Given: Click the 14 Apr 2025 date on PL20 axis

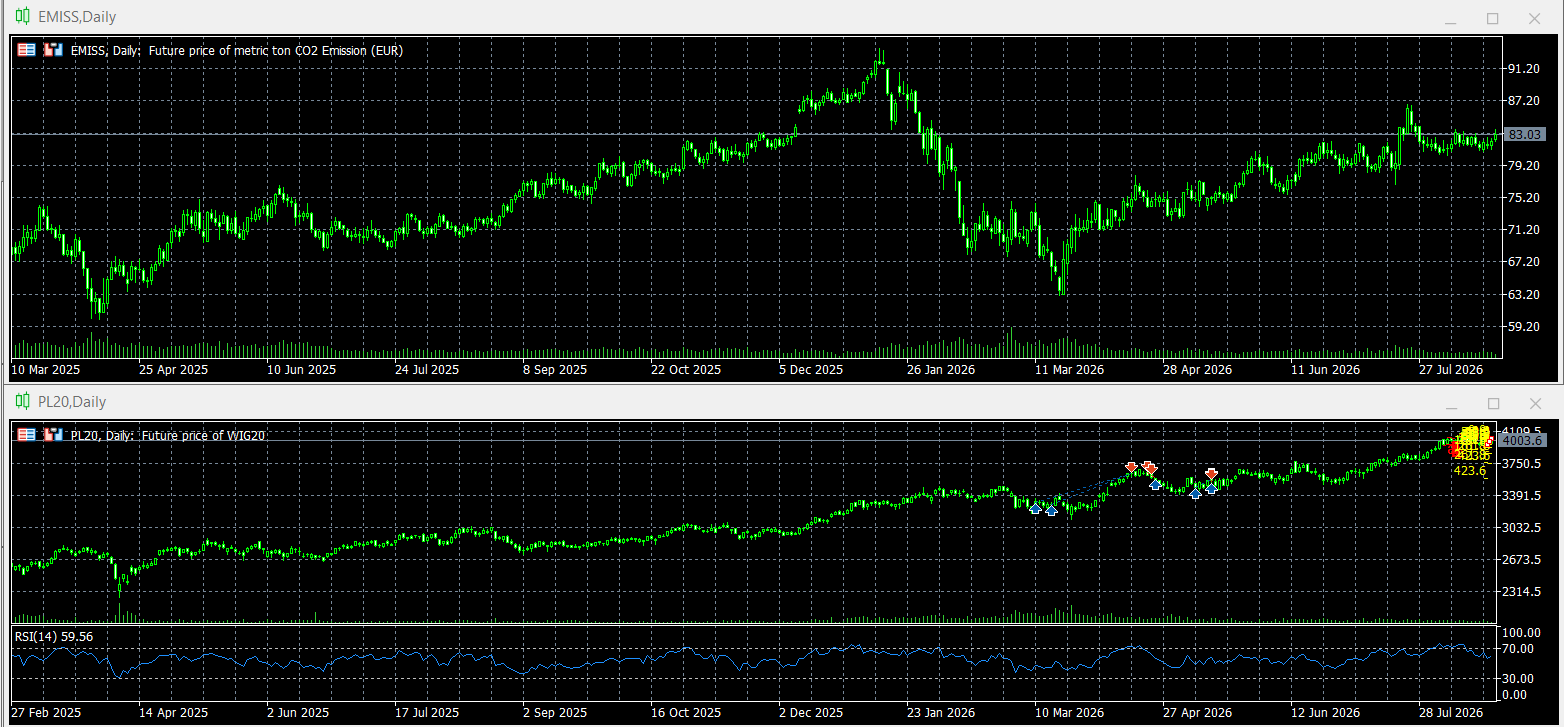Looking at the screenshot, I should (174, 713).
